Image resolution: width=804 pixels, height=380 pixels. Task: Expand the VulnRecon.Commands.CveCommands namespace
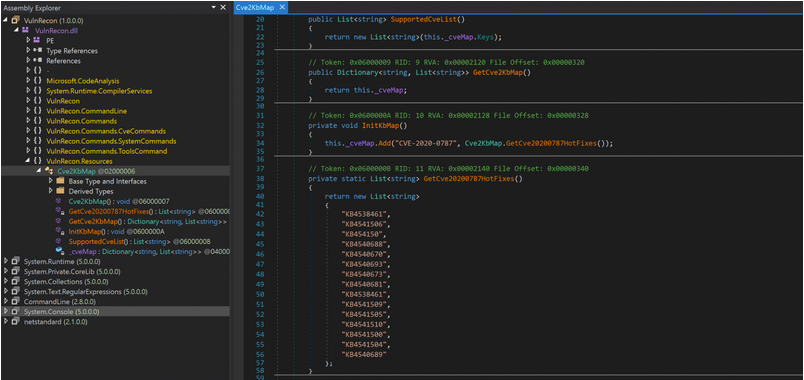(28, 131)
